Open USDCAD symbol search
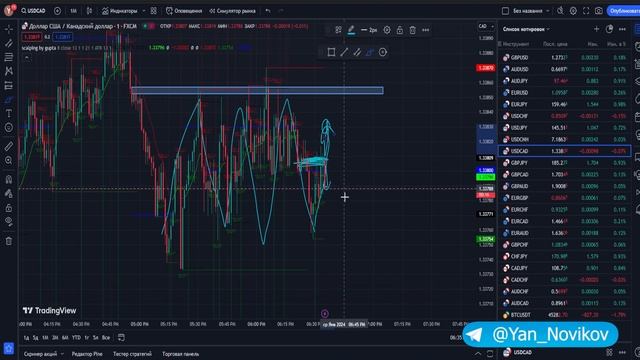 pos(33,11)
